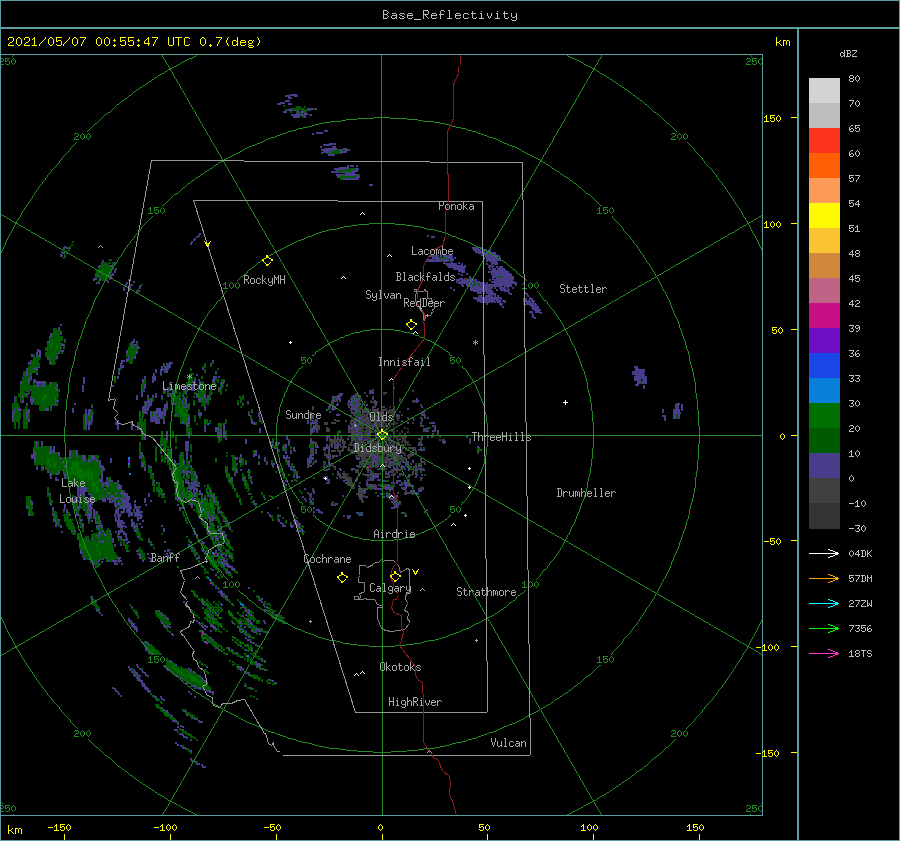This screenshot has width=900, height=841.
Task: Click the yellow diamond inside Calgary outline
Action: point(395,576)
